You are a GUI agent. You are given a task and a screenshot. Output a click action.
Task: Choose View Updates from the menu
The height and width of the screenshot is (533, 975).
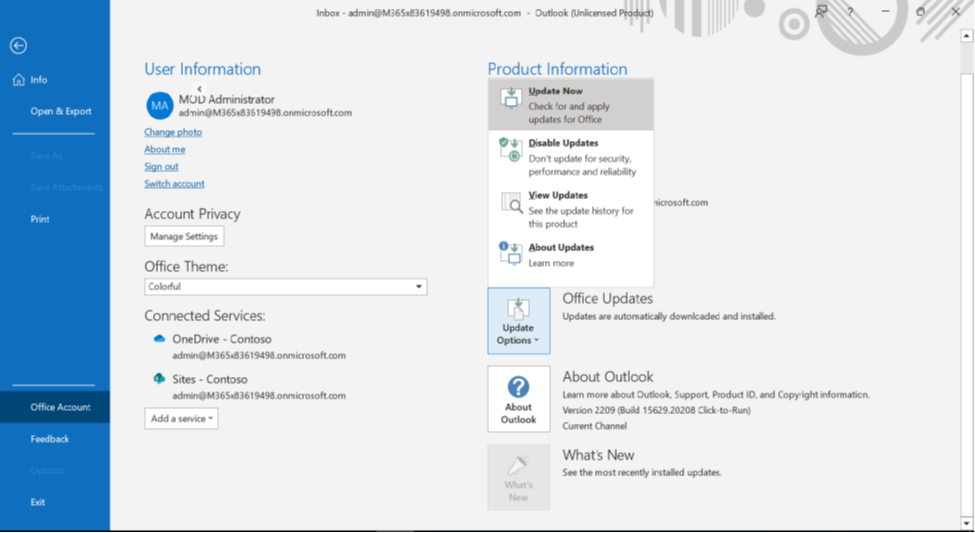click(571, 209)
